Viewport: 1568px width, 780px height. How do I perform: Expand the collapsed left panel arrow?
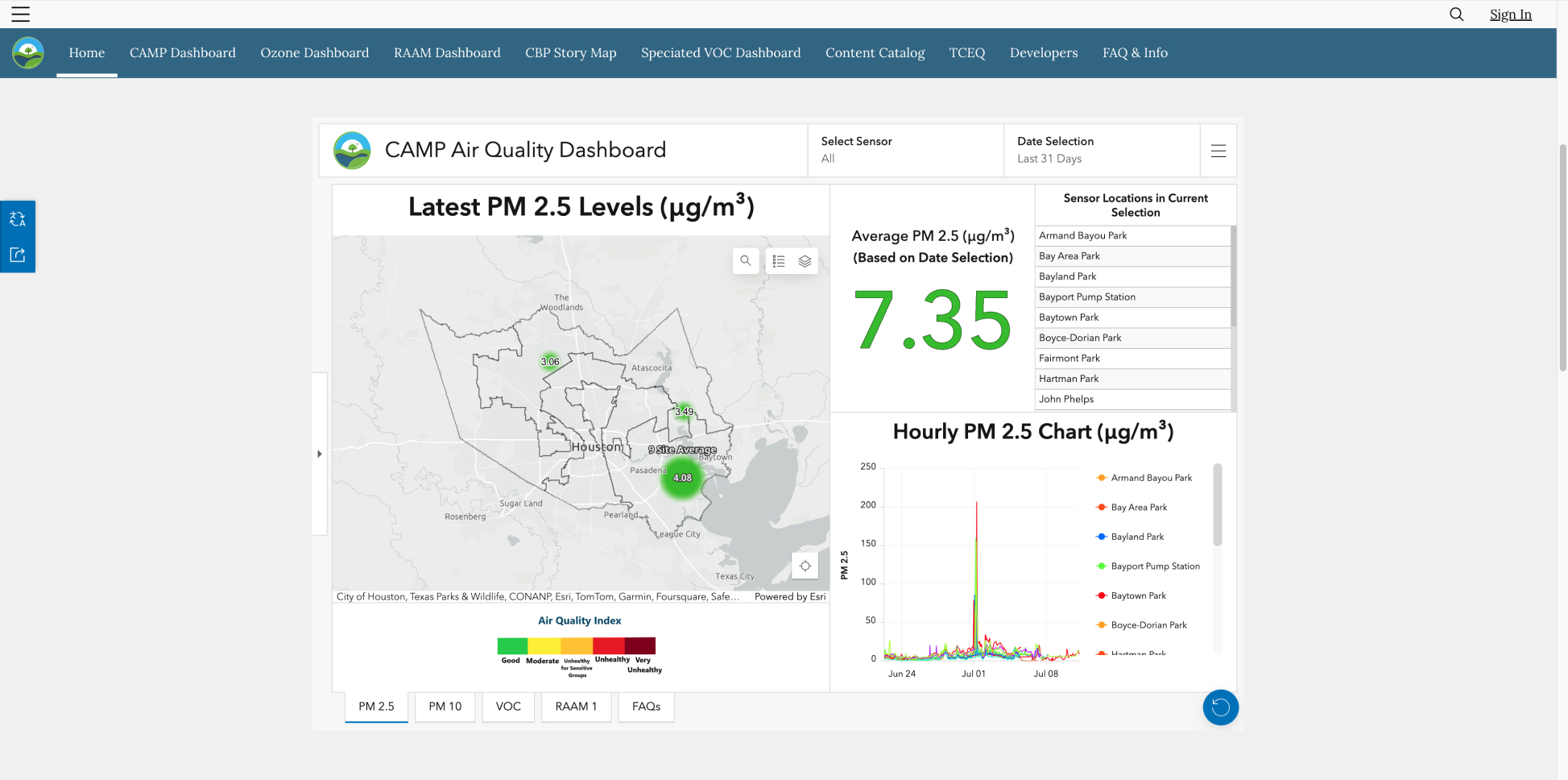[320, 453]
